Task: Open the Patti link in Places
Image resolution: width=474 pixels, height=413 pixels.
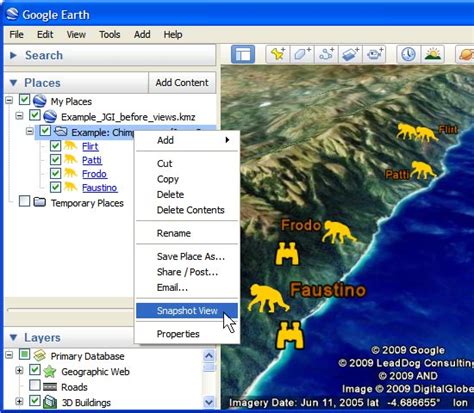Action: [x=92, y=160]
